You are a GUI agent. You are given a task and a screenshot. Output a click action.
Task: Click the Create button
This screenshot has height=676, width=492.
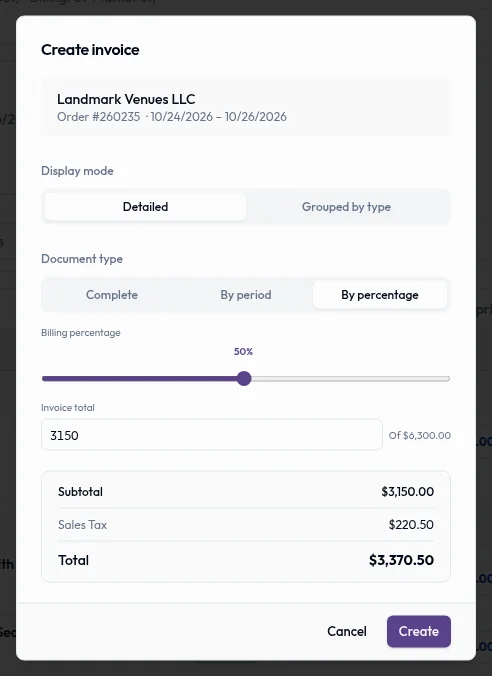419,631
